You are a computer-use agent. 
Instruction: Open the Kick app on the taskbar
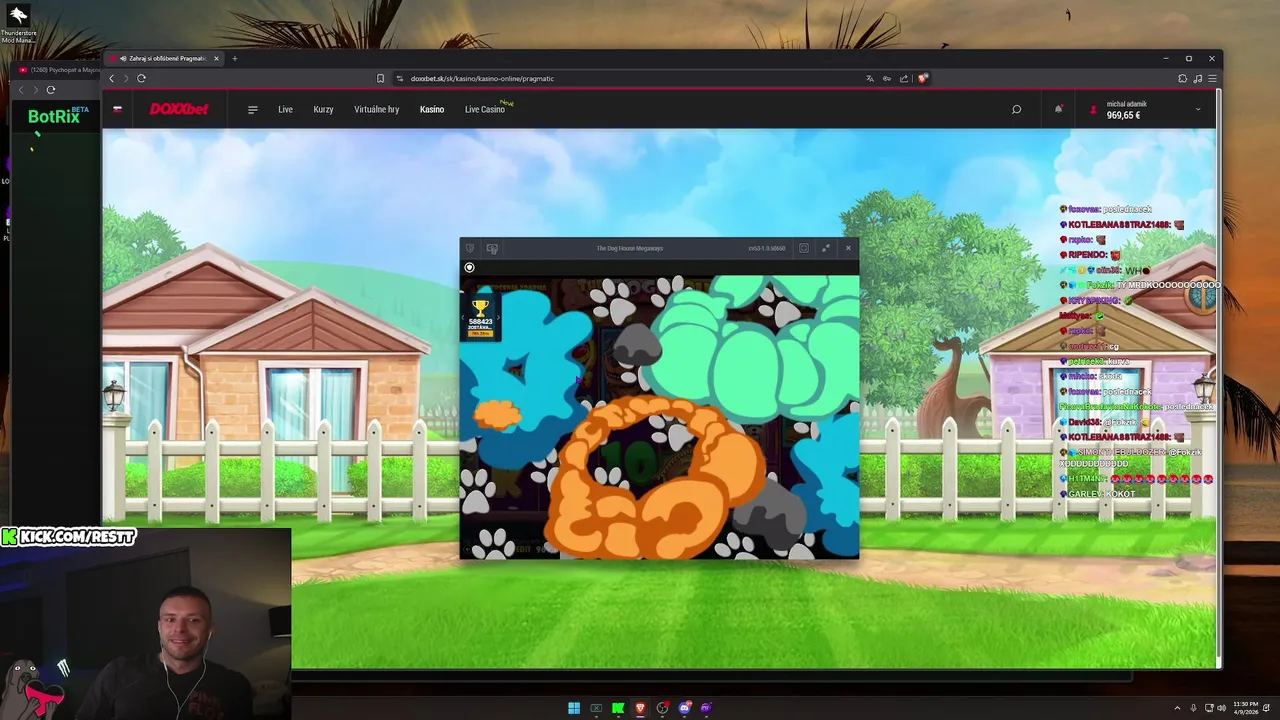[x=618, y=708]
